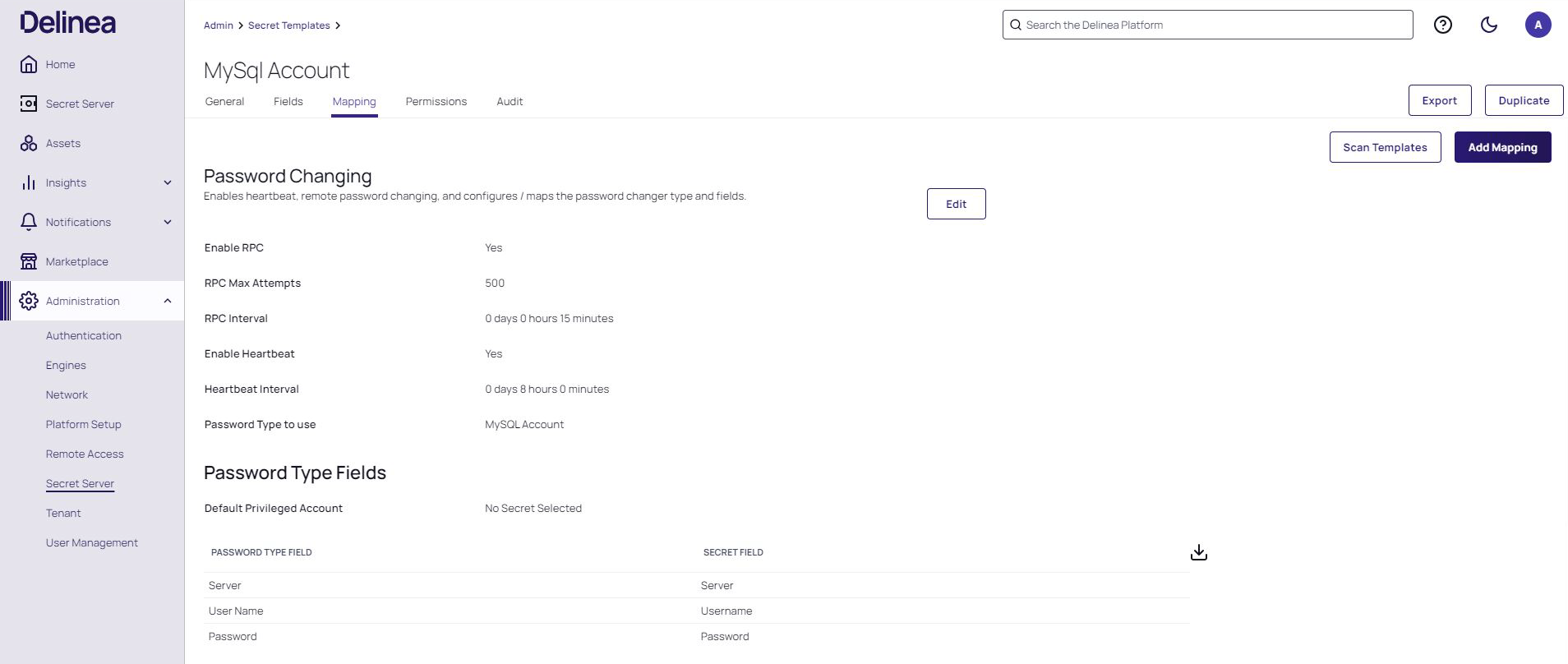Download the password type fields table
Image resolution: width=1568 pixels, height=664 pixels.
(1198, 552)
